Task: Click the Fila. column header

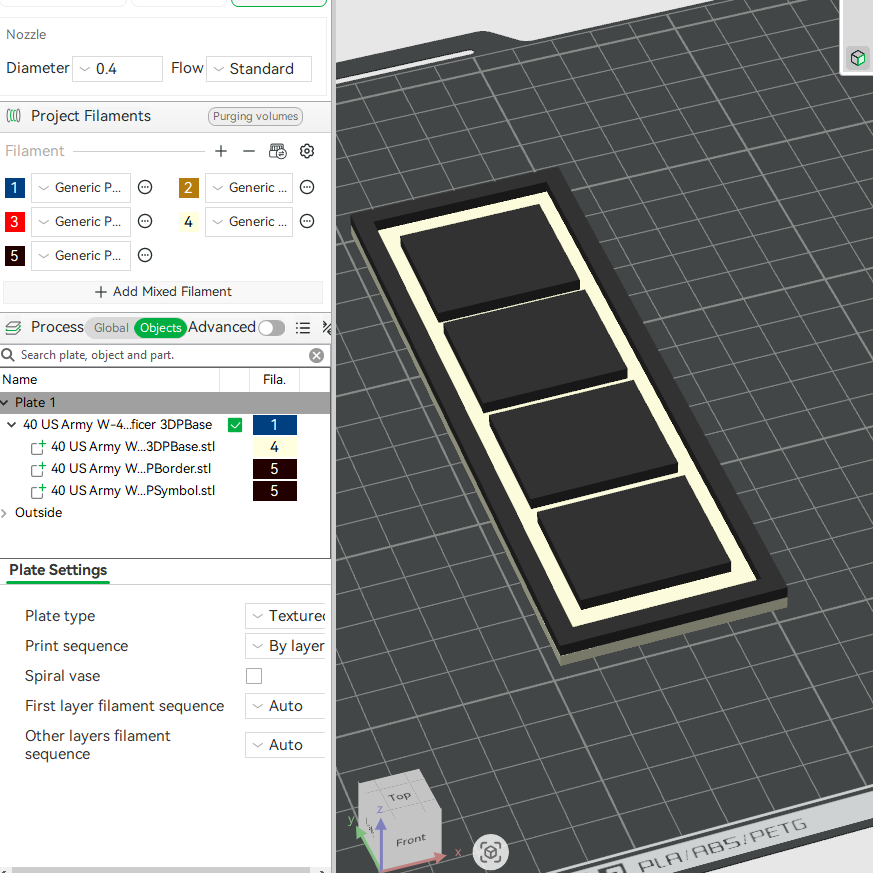Action: coord(274,380)
